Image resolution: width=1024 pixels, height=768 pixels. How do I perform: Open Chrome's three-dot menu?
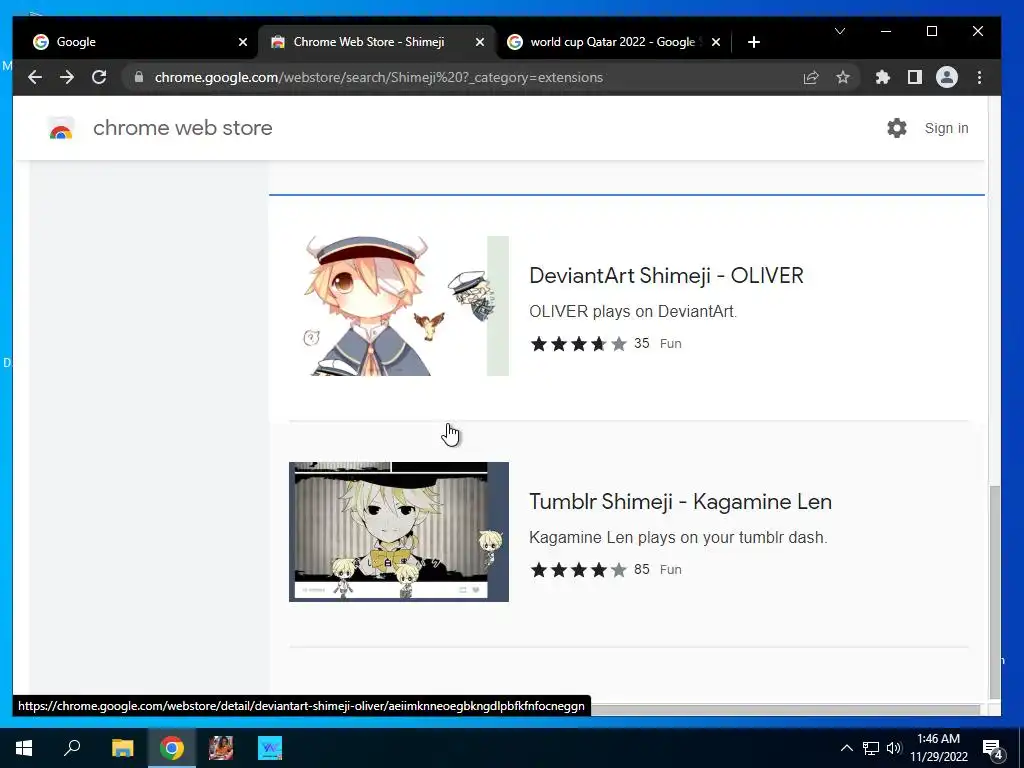(979, 77)
